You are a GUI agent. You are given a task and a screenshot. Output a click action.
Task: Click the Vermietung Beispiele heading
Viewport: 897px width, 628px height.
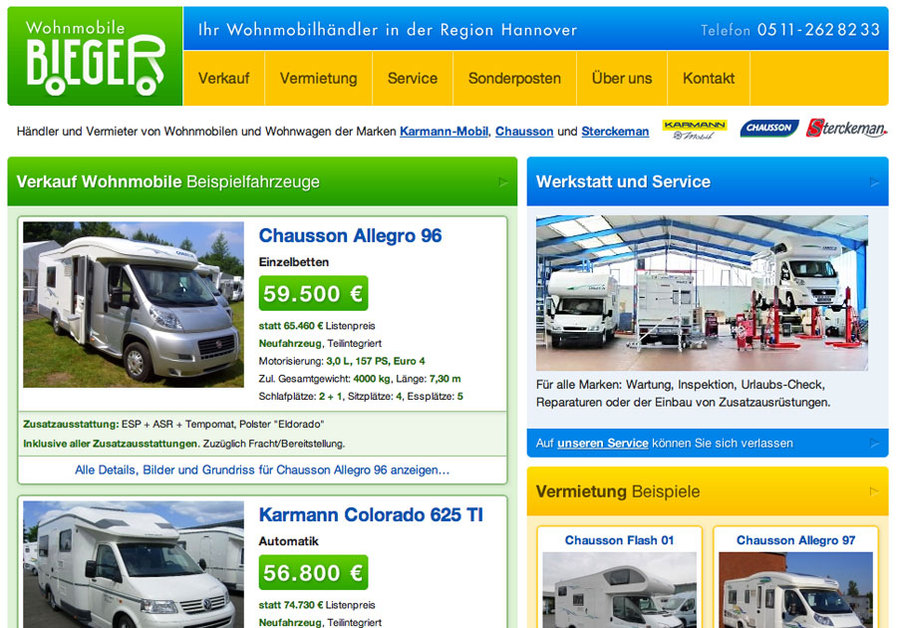point(618,492)
